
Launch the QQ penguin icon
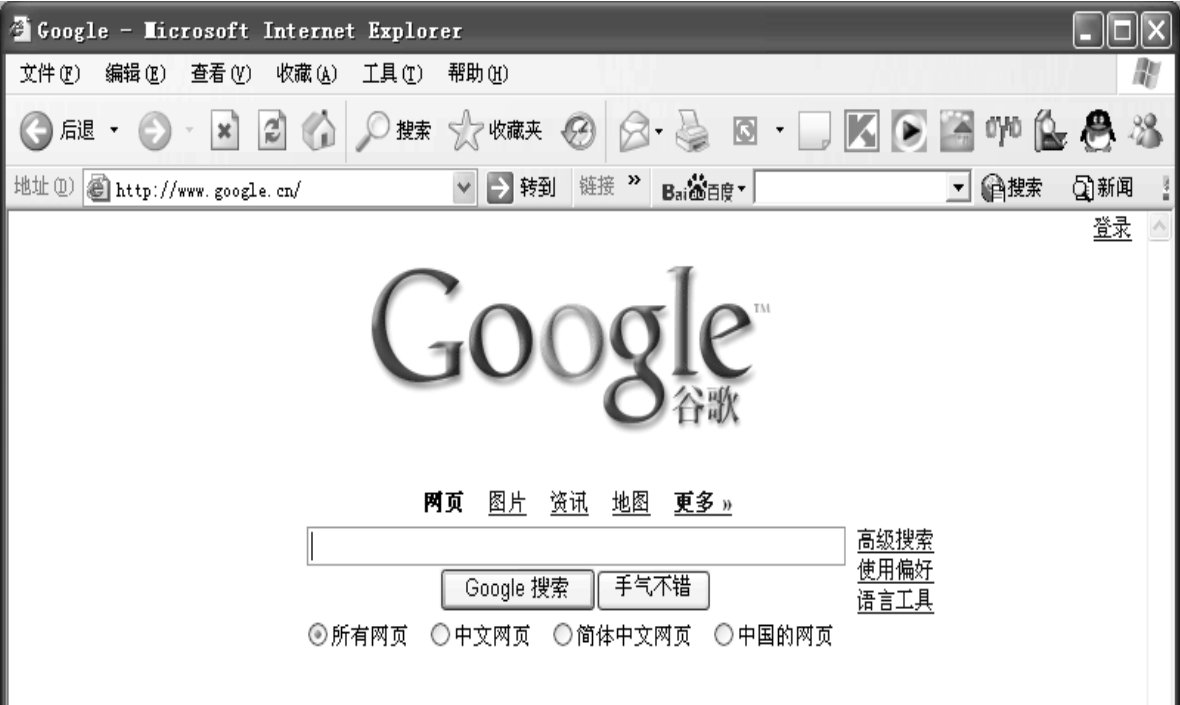(1097, 131)
